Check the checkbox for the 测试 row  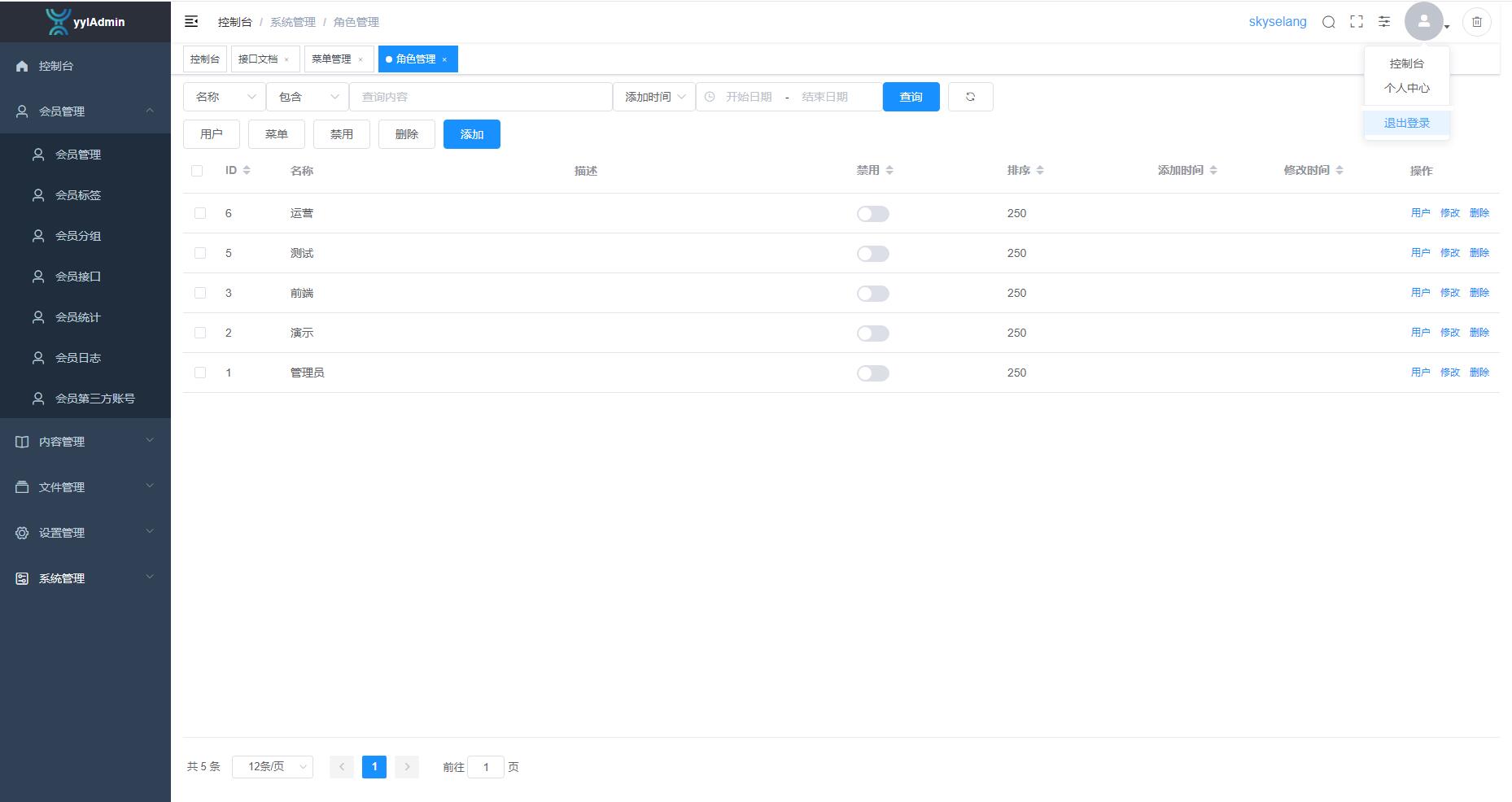(x=200, y=253)
